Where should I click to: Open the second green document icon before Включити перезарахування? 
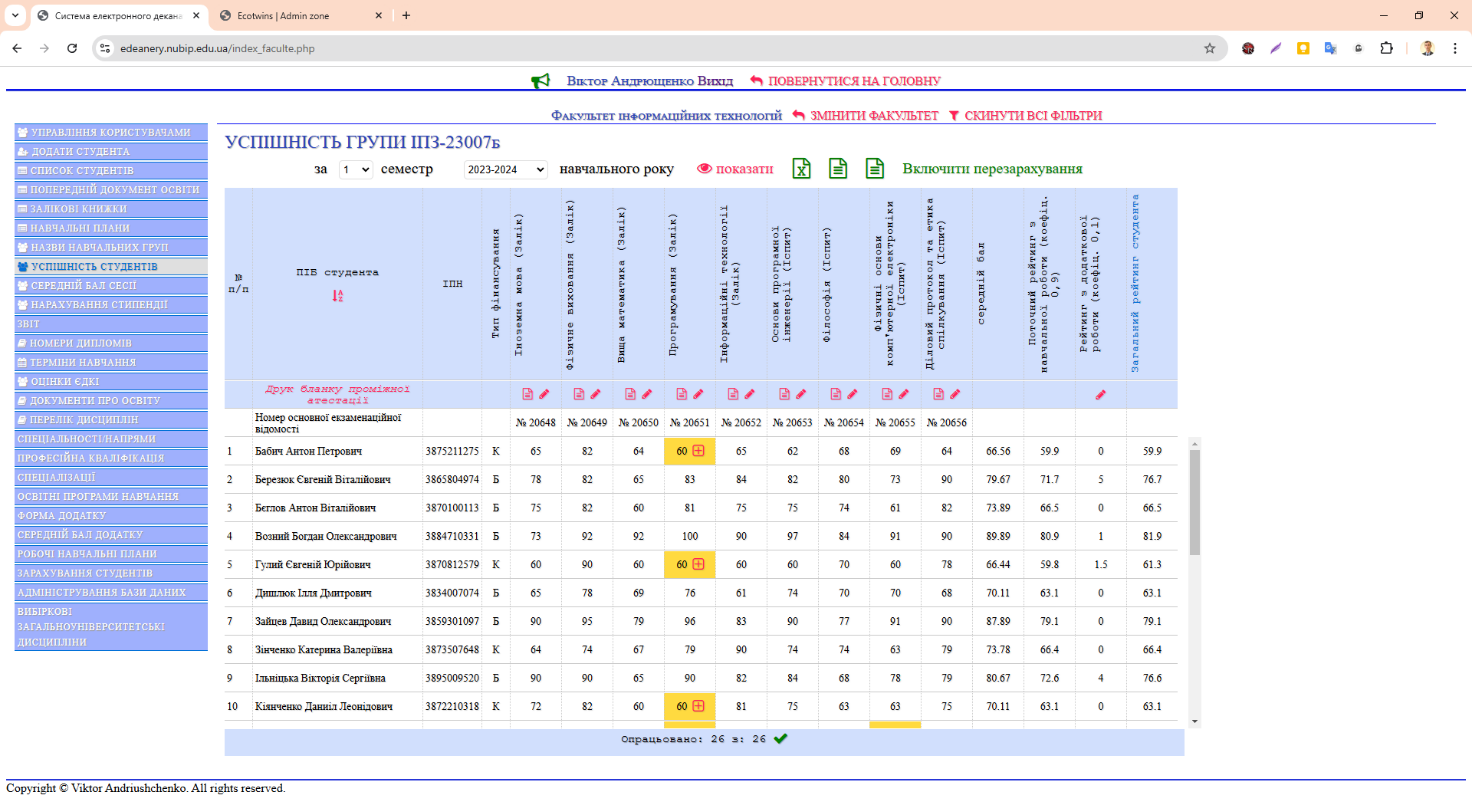pos(875,169)
